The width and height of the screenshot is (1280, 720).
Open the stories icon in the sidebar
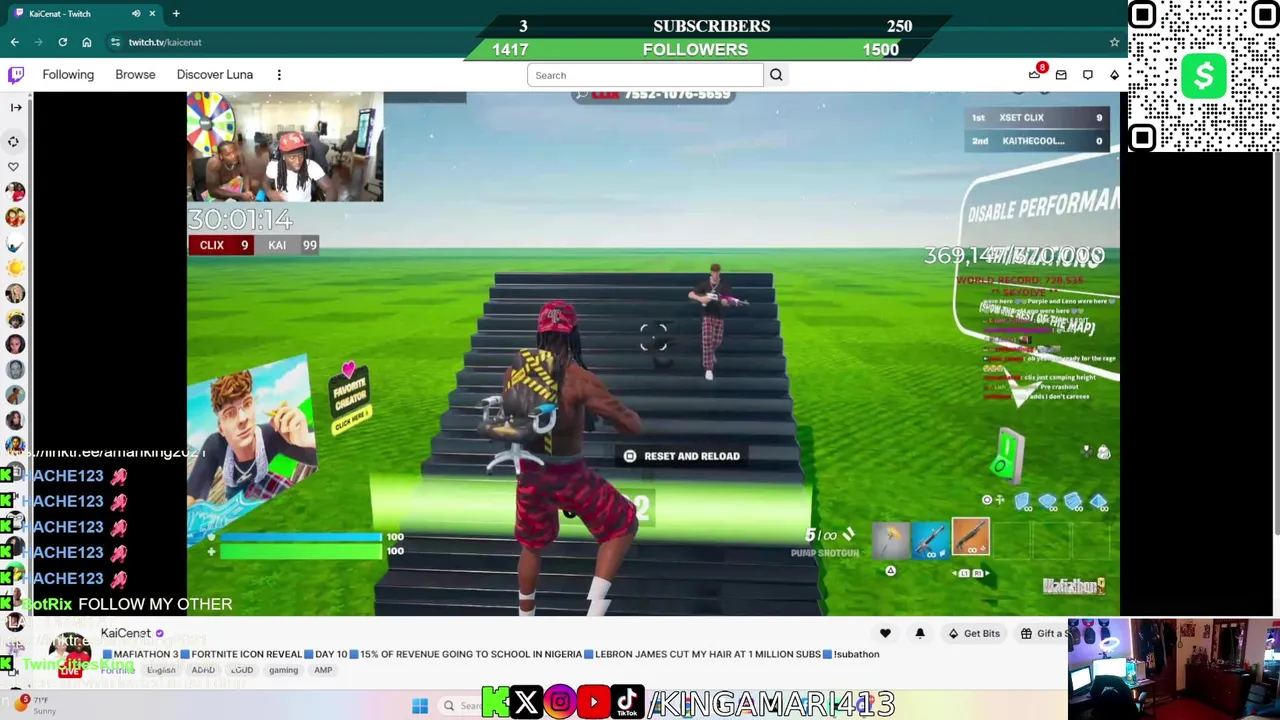pos(14,141)
